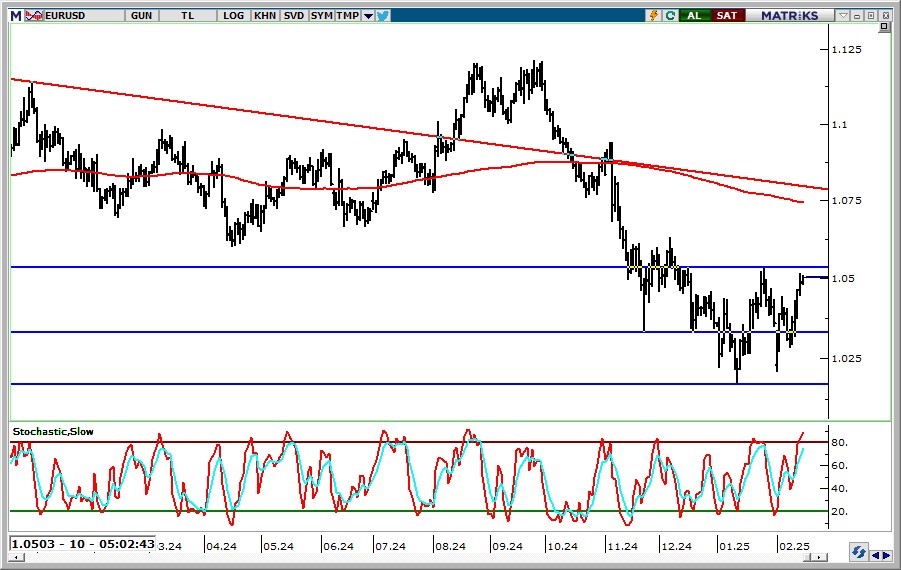Click the Matriks M logo icon
The height and width of the screenshot is (570, 901).
tap(16, 16)
